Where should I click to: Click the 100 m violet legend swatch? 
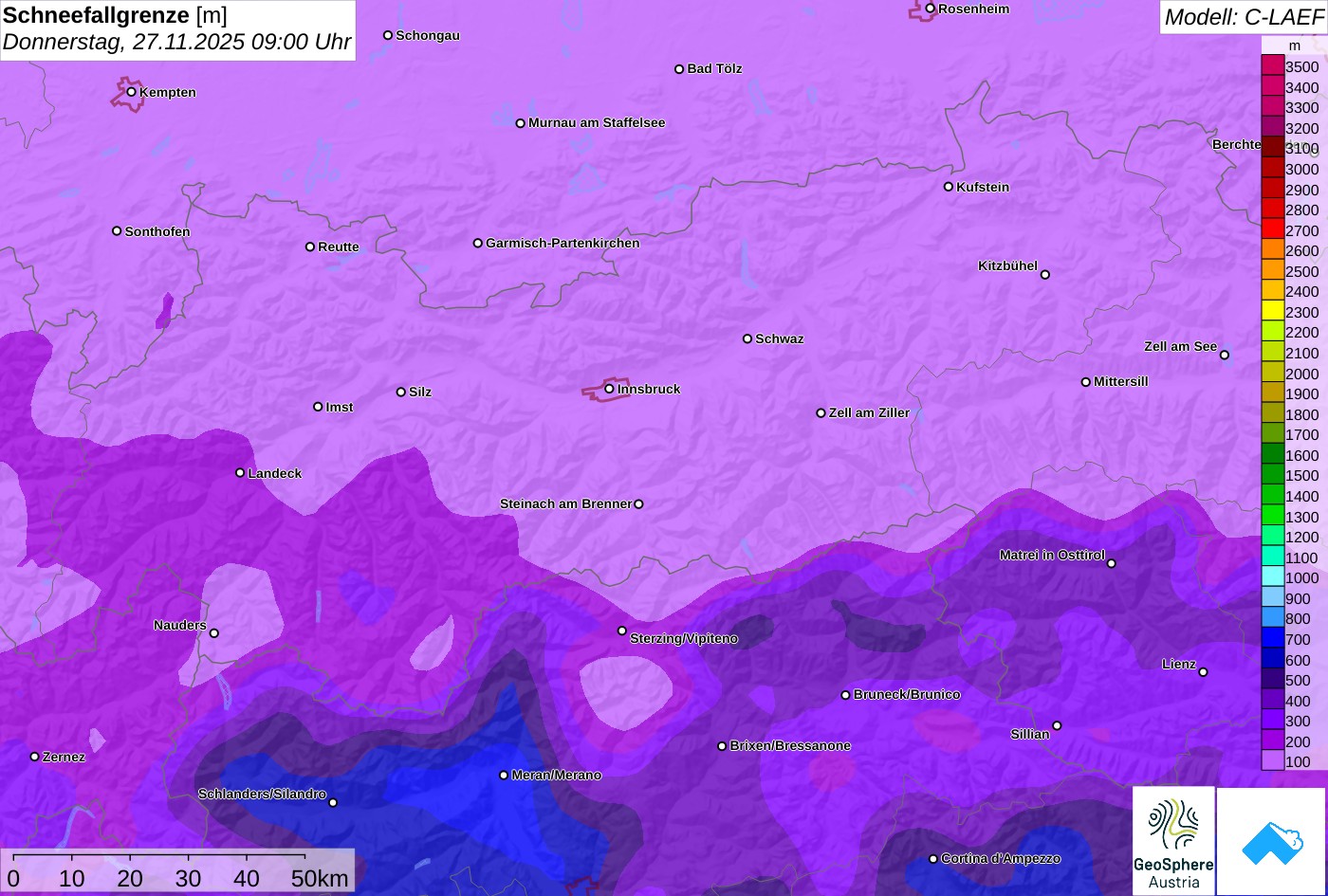tap(1272, 760)
